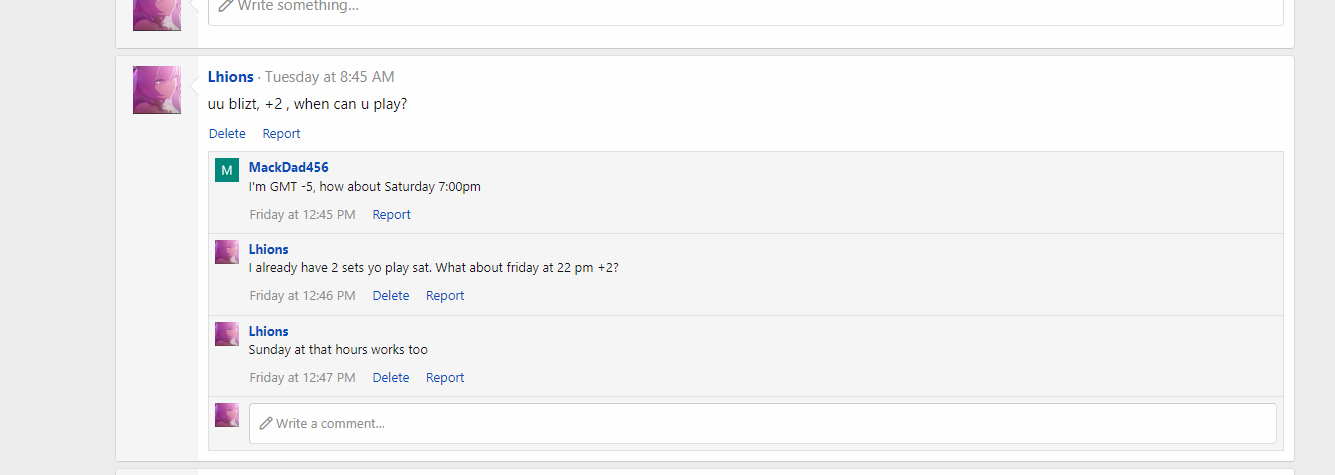
Task: Click Lhions' avatar beside the Friday 22 pm reply
Action: [x=227, y=252]
